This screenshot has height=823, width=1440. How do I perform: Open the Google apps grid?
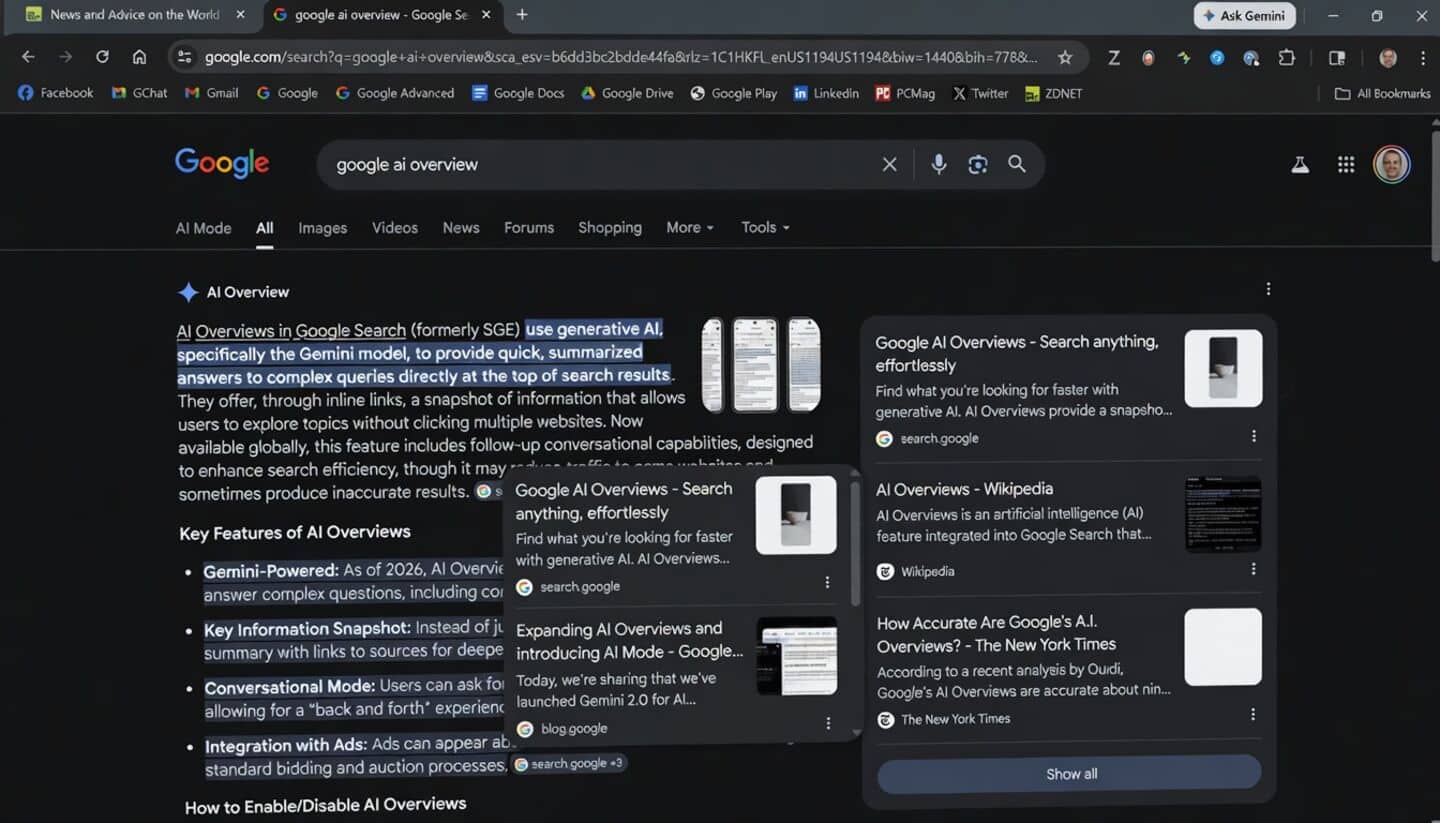click(1346, 165)
